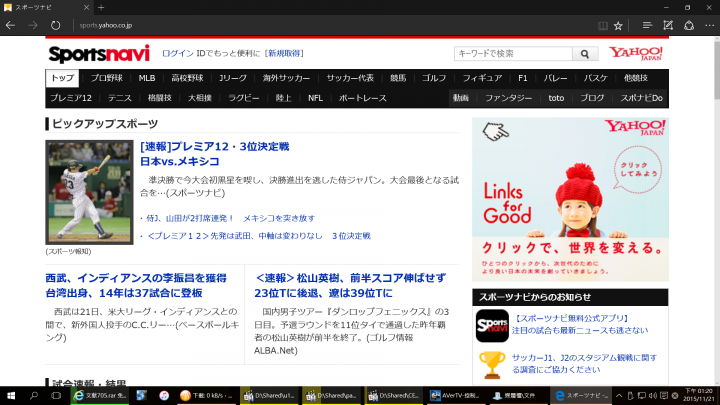
Task: Go back with the browser back arrow
Action: [x=10, y=25]
